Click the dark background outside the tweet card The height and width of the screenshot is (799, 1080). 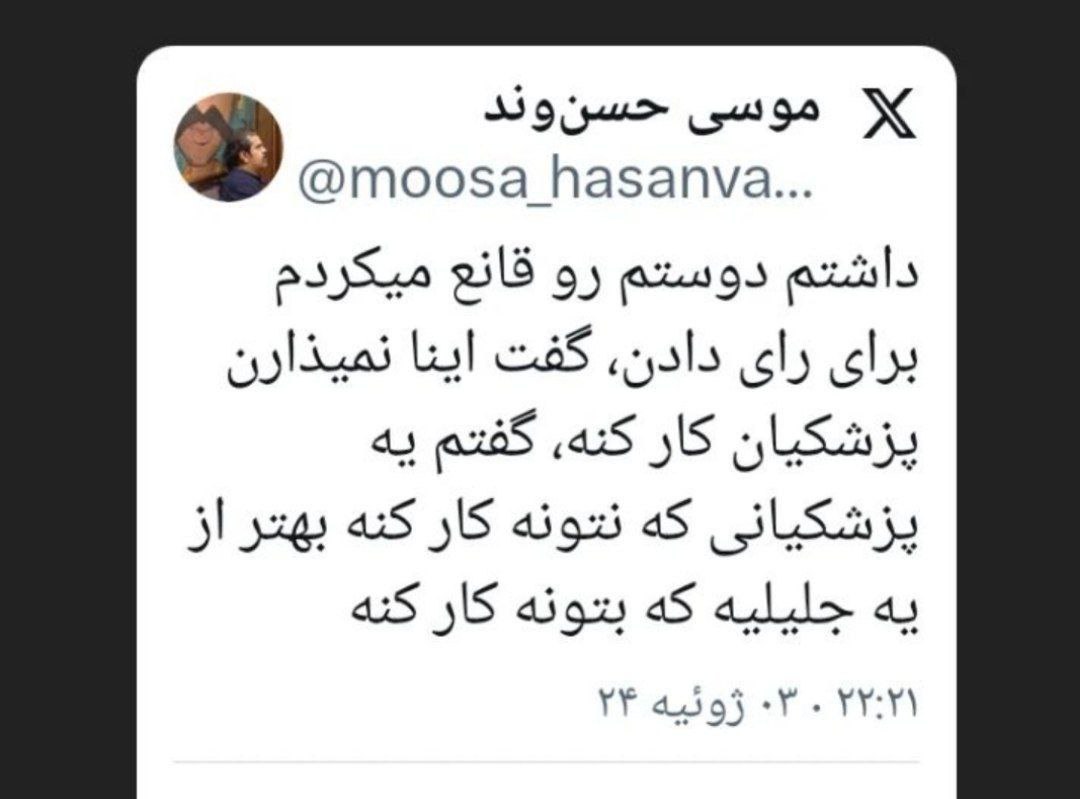click(x=69, y=400)
